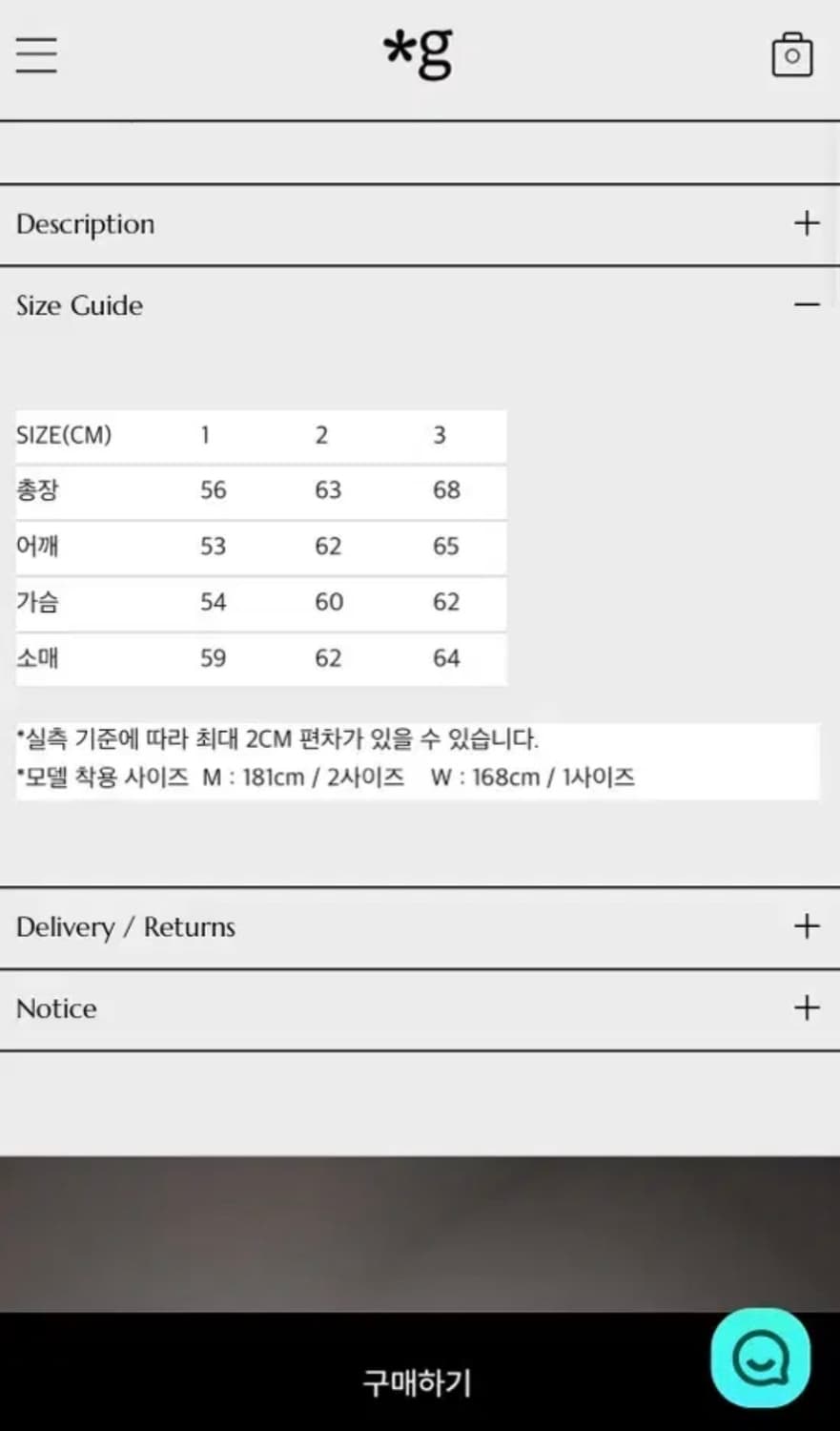Click the 구매하기 purchase button
Image resolution: width=840 pixels, height=1431 pixels.
tap(416, 1379)
